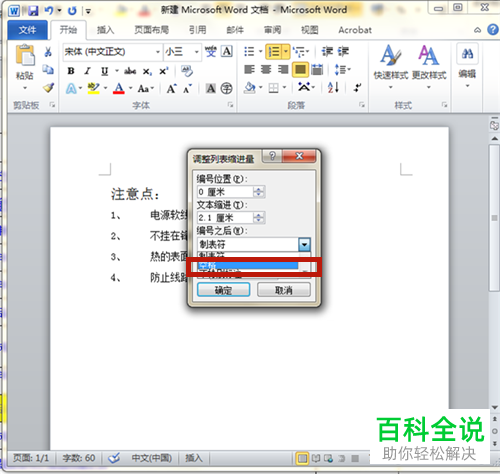500x474 pixels.
Task: Align text right
Action: [x=283, y=69]
